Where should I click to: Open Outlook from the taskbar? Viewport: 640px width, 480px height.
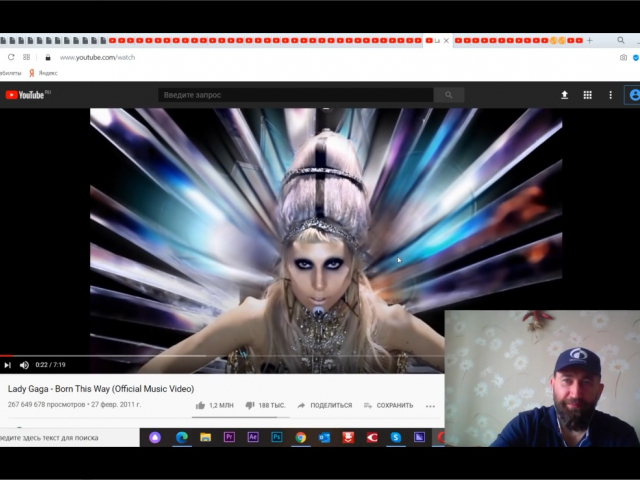click(324, 438)
